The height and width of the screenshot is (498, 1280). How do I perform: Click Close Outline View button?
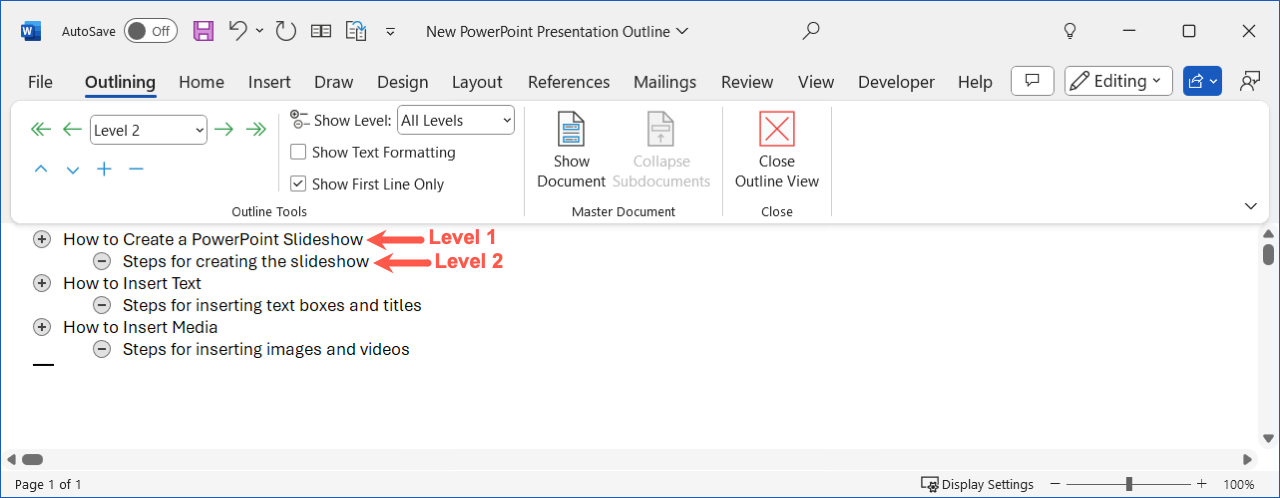[x=777, y=149]
